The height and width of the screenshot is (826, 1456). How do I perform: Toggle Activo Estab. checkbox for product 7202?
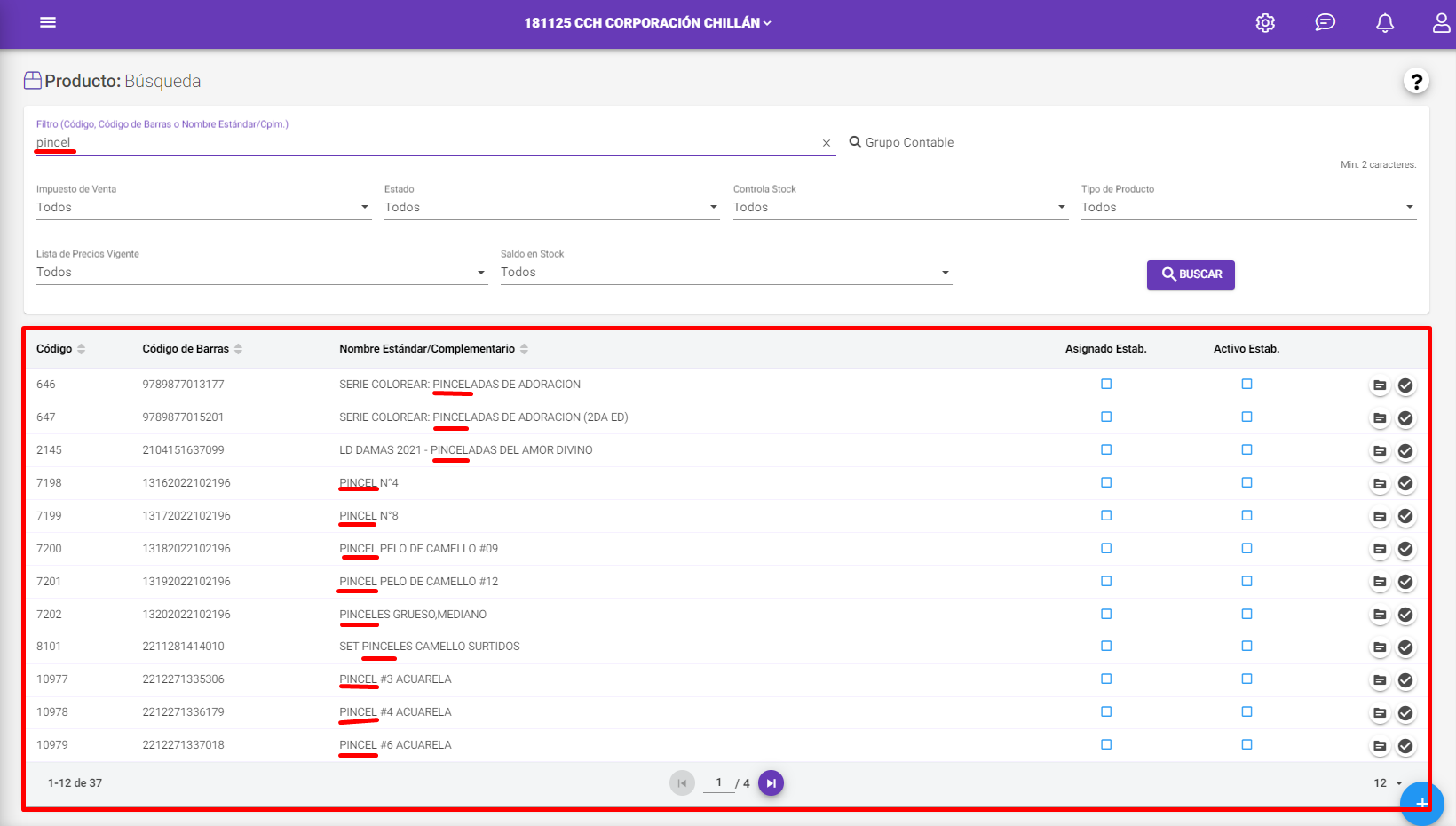pos(1246,614)
